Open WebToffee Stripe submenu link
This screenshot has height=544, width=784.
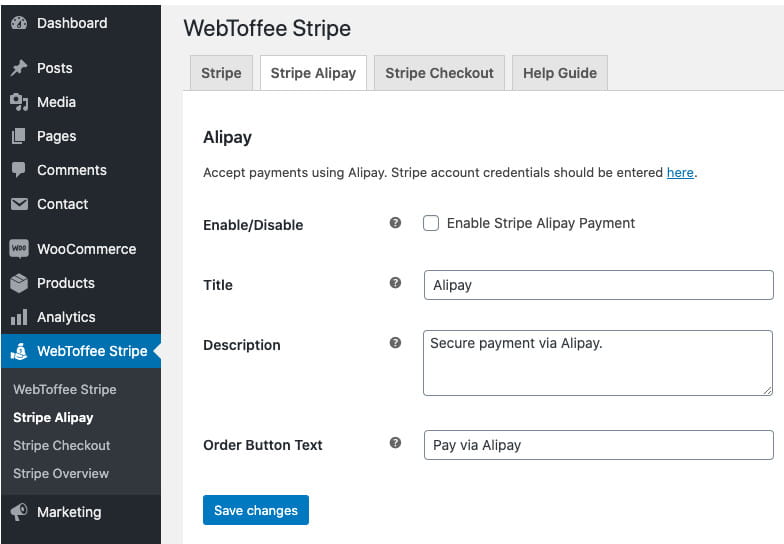64,390
